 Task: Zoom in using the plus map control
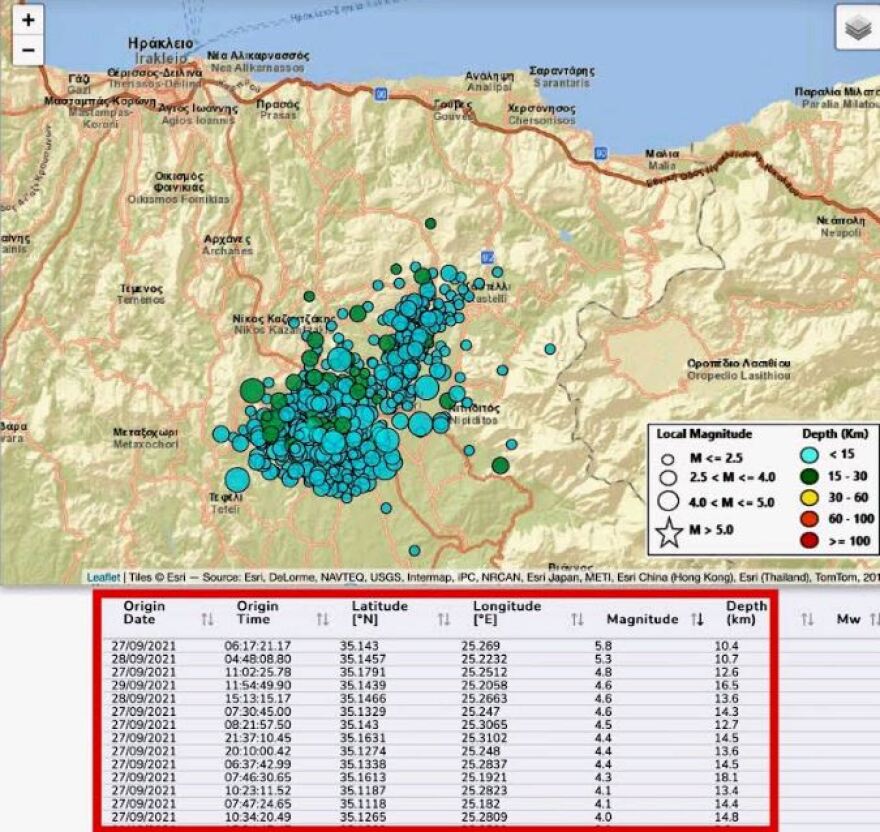click(x=29, y=18)
